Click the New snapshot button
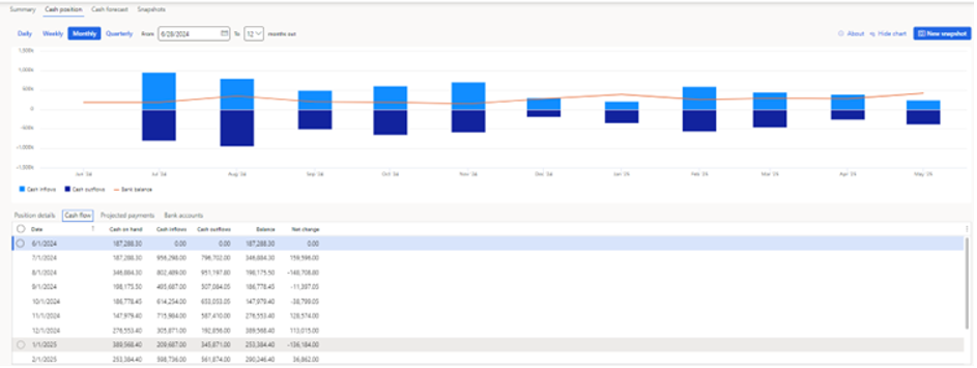The image size is (977, 368). (x=942, y=34)
